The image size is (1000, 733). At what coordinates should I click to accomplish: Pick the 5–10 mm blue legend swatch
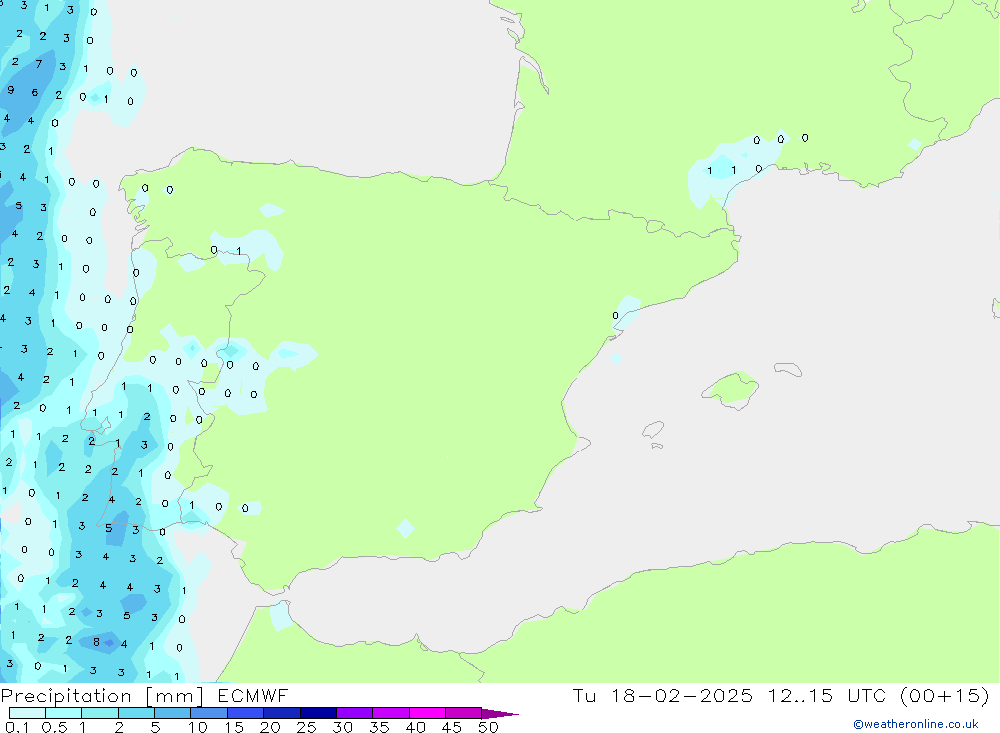click(x=172, y=713)
